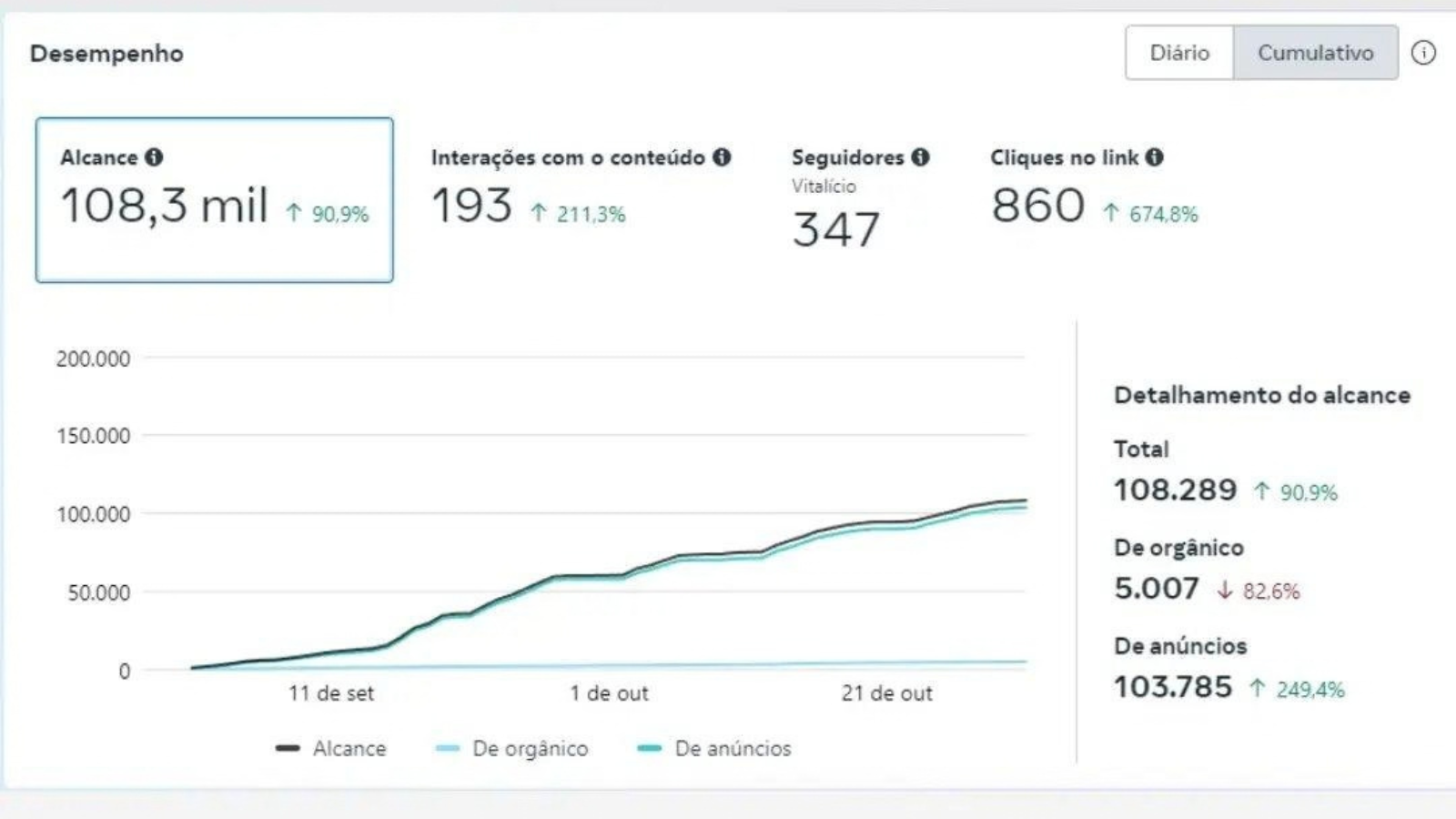This screenshot has width=1456, height=819.
Task: Click the teal De anúncios legend marker
Action: (650, 749)
